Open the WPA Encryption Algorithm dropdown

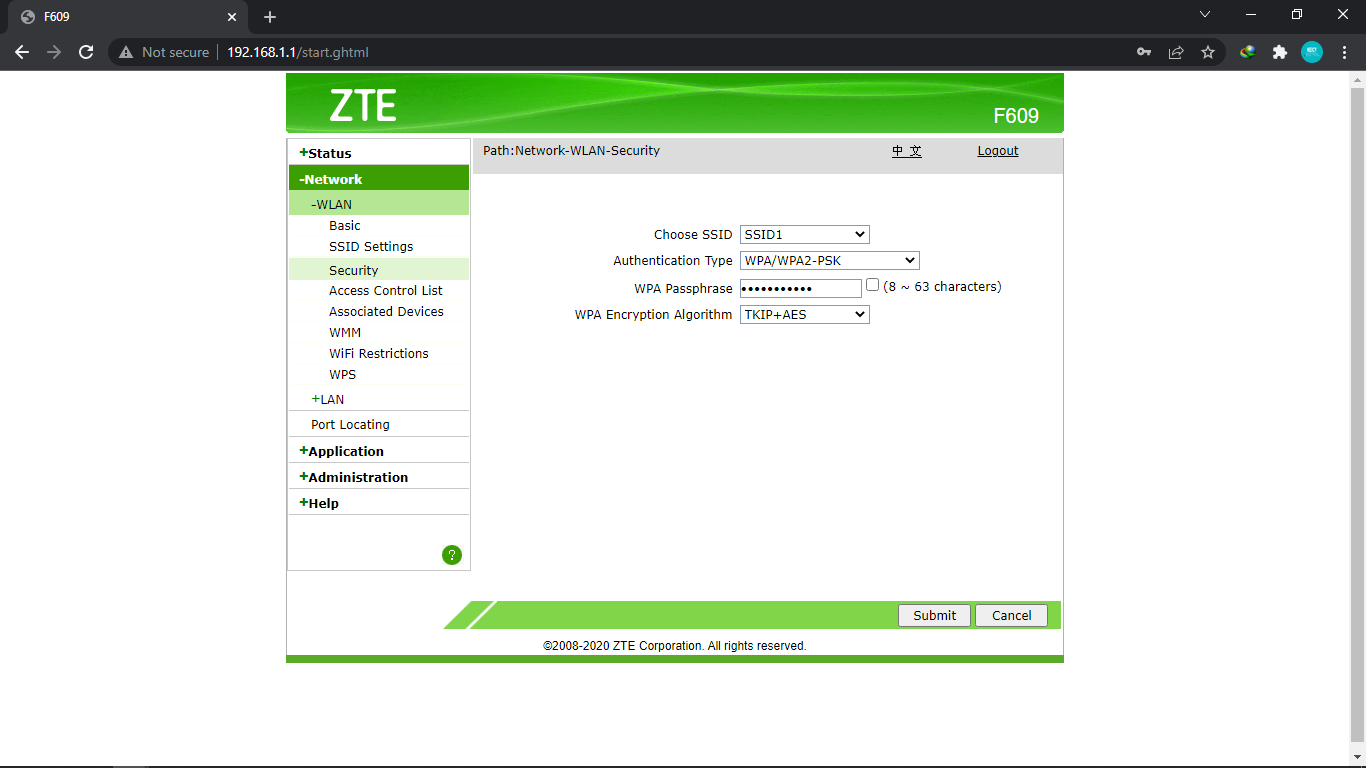tap(805, 314)
